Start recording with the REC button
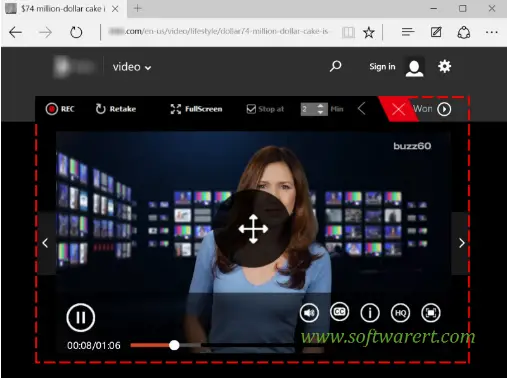 60,109
